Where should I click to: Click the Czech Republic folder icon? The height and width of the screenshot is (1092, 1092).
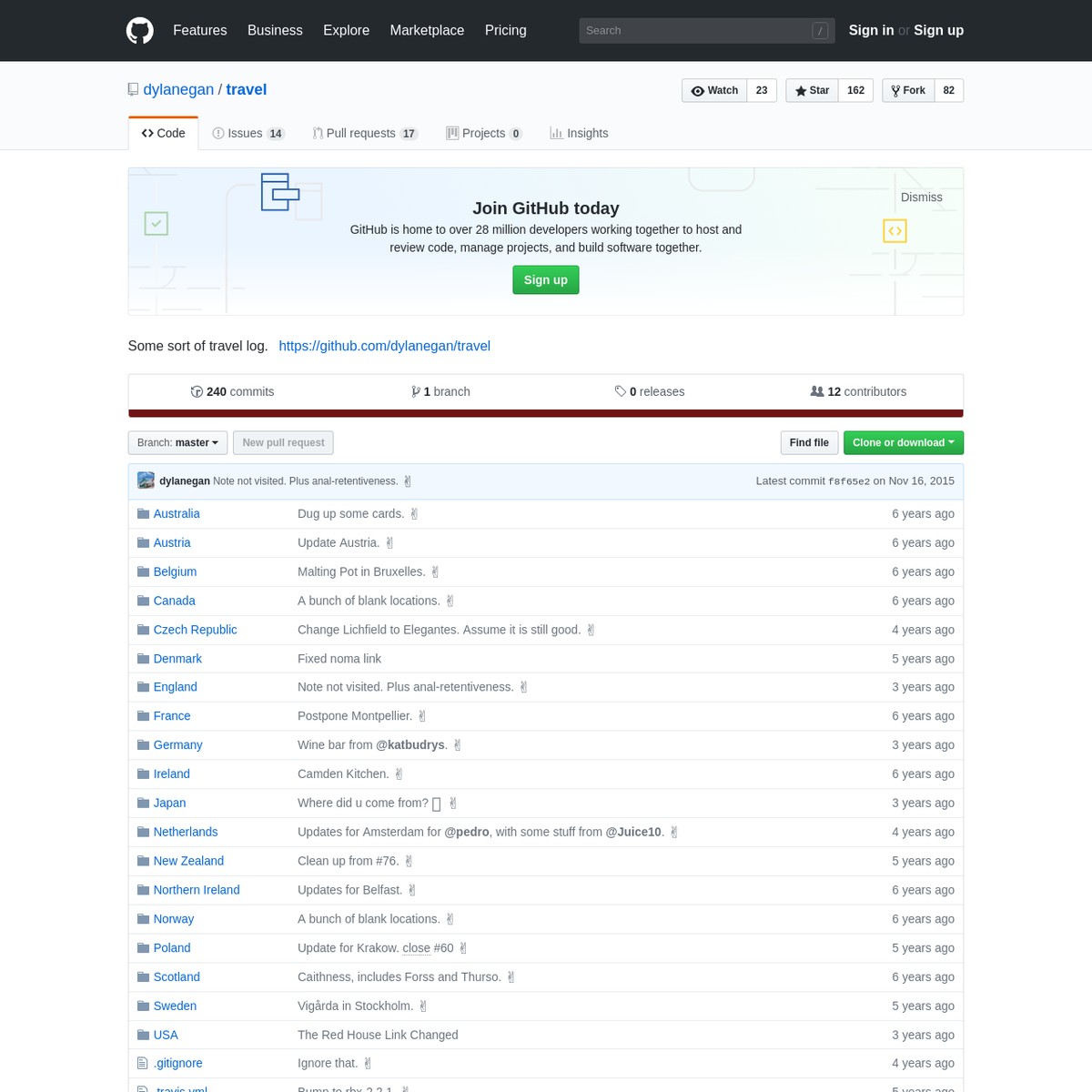click(x=143, y=630)
